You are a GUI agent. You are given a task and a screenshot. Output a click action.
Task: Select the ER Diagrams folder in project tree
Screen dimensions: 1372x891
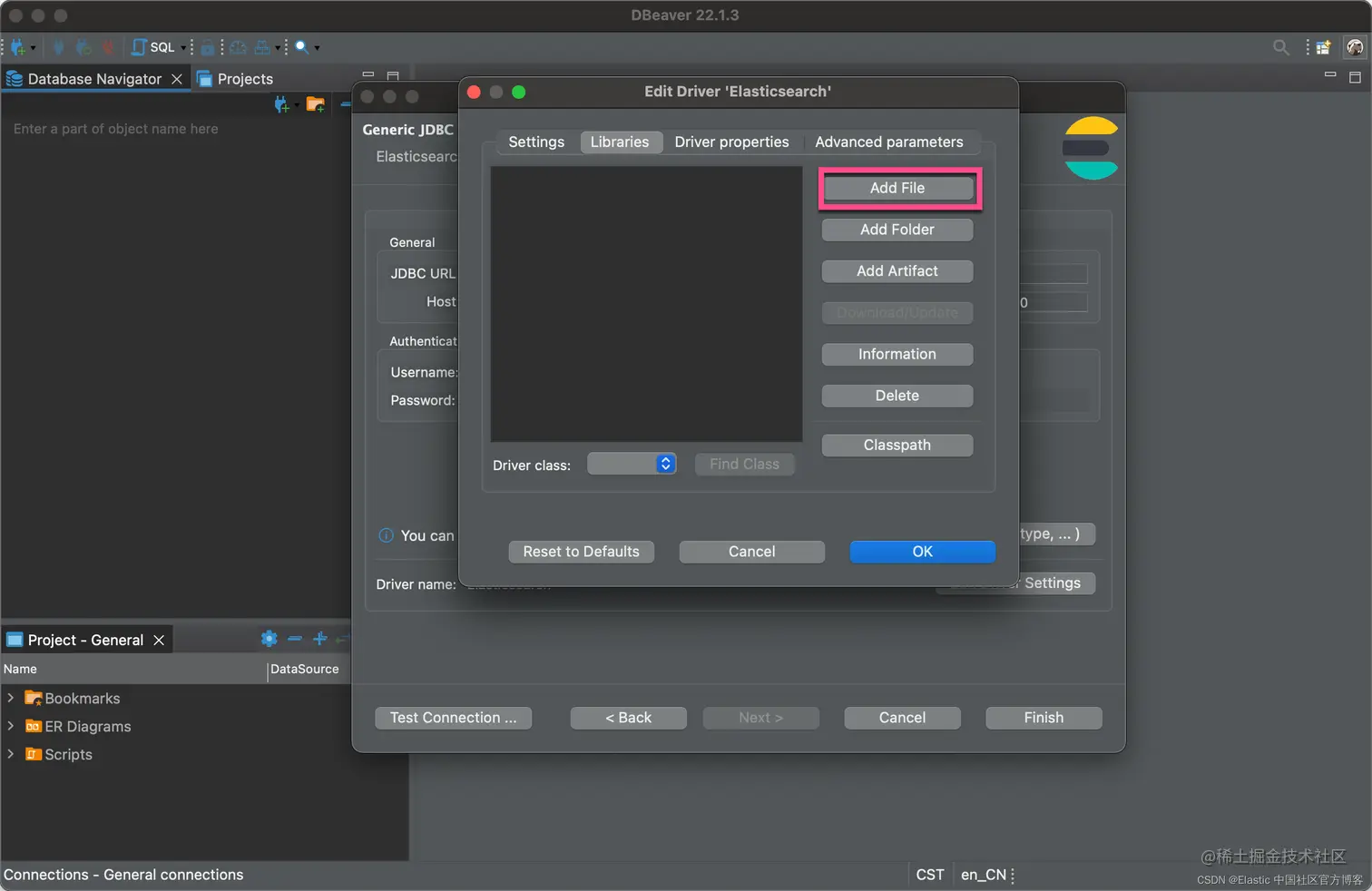(78, 727)
